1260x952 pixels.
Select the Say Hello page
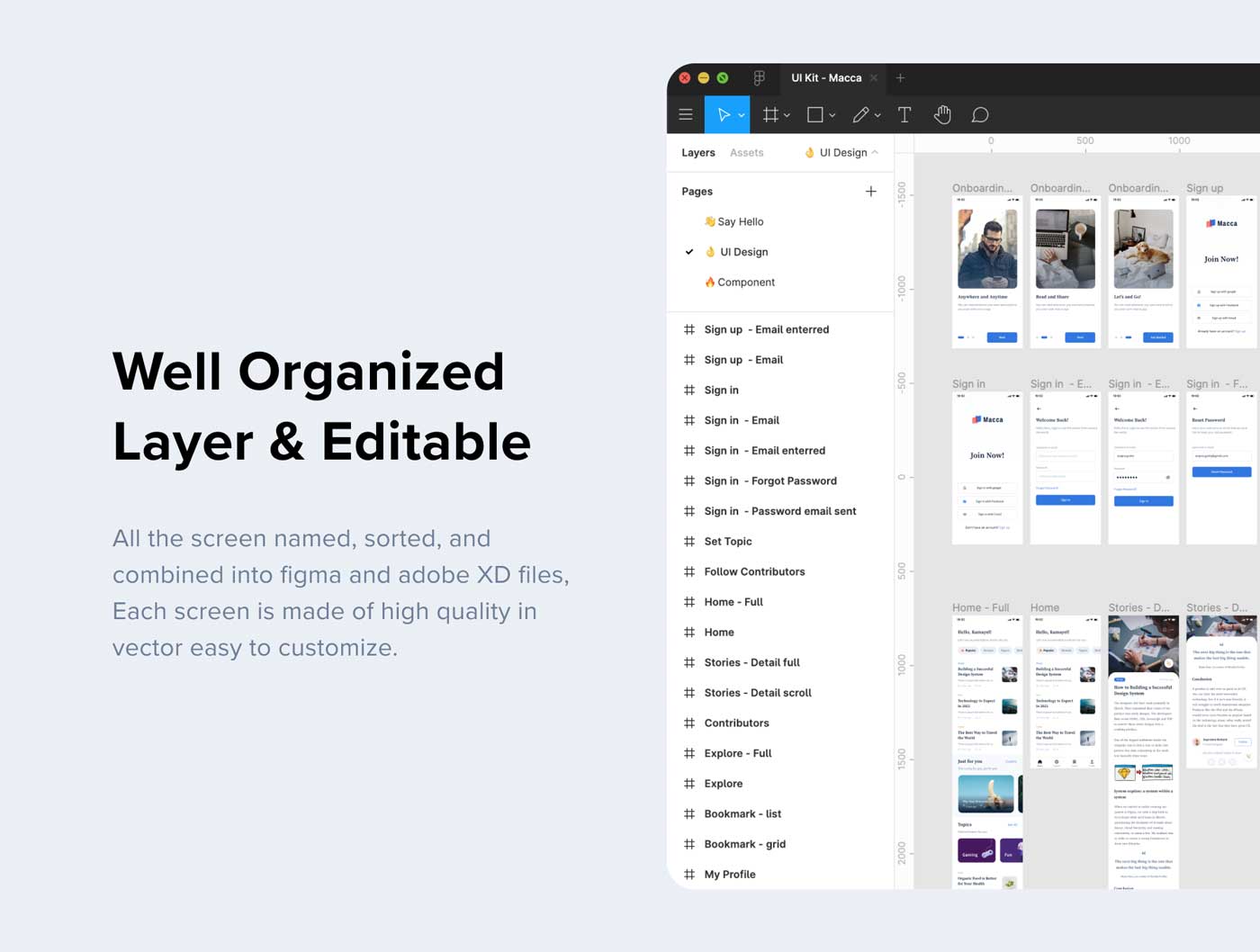pyautogui.click(x=733, y=221)
